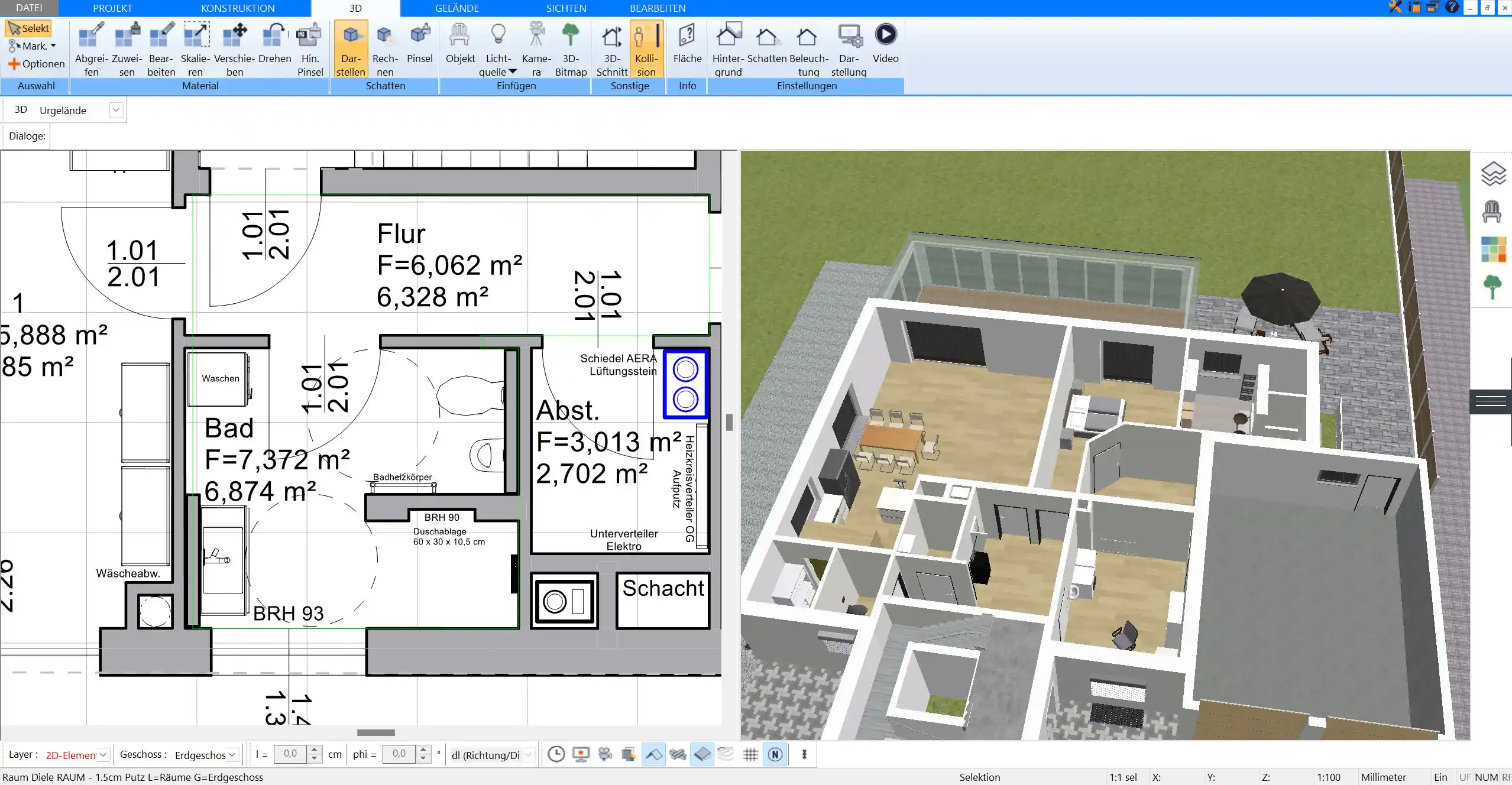Image resolution: width=1512 pixels, height=785 pixels.
Task: Switch to the PROJEKT tab
Action: click(112, 8)
